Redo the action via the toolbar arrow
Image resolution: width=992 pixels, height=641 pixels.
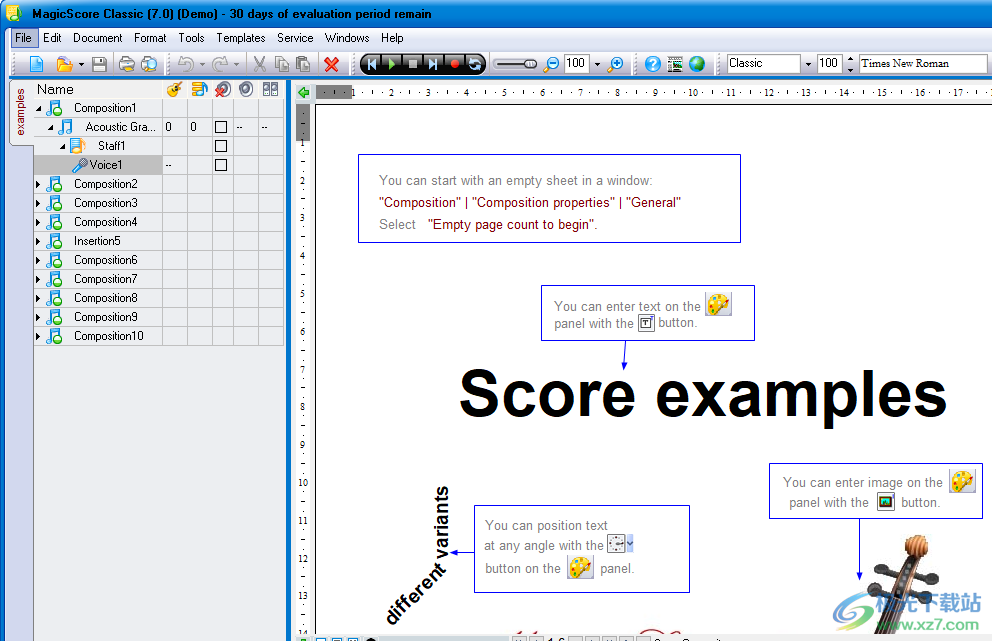pyautogui.click(x=220, y=64)
